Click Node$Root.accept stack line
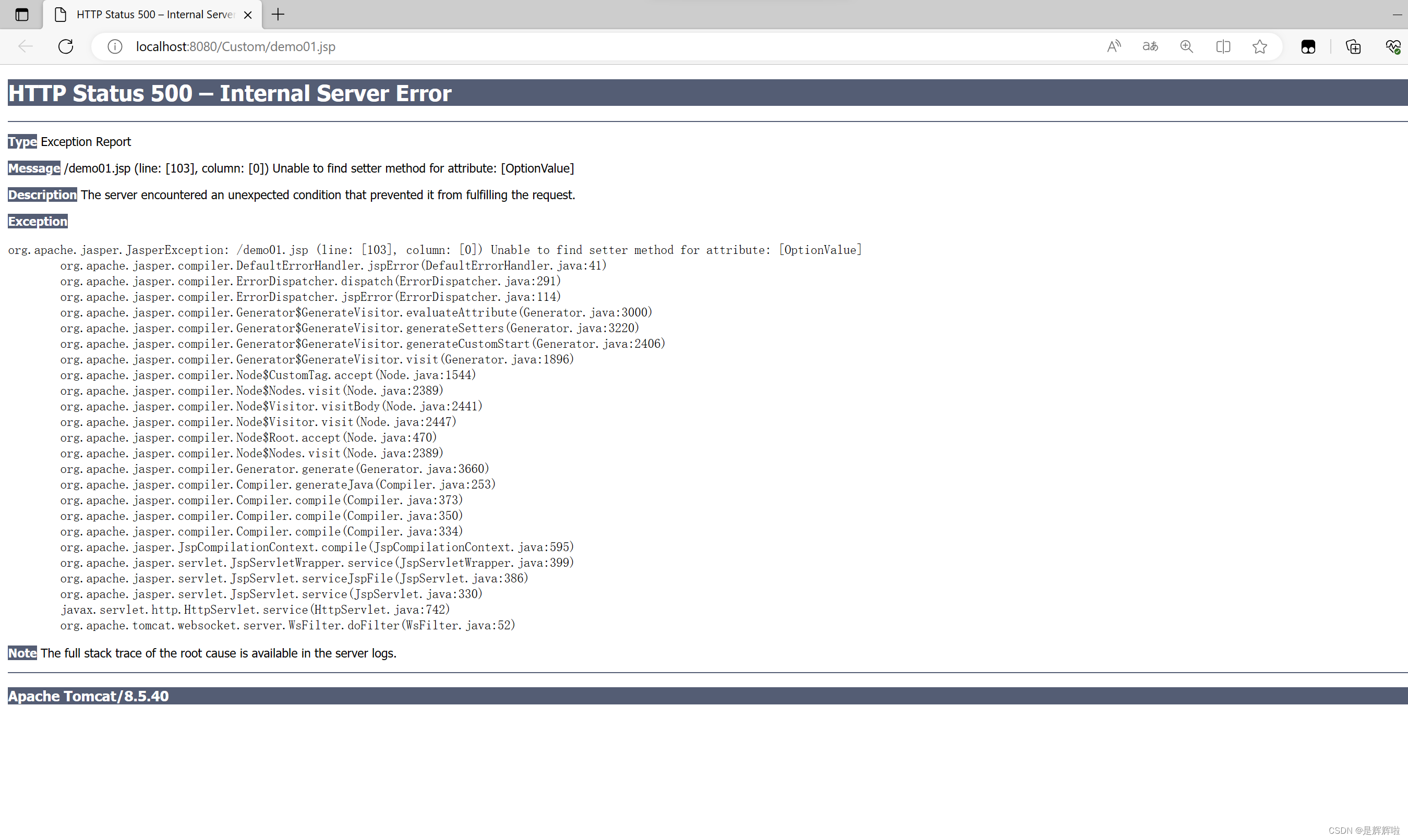1408x840 pixels. pos(248,438)
